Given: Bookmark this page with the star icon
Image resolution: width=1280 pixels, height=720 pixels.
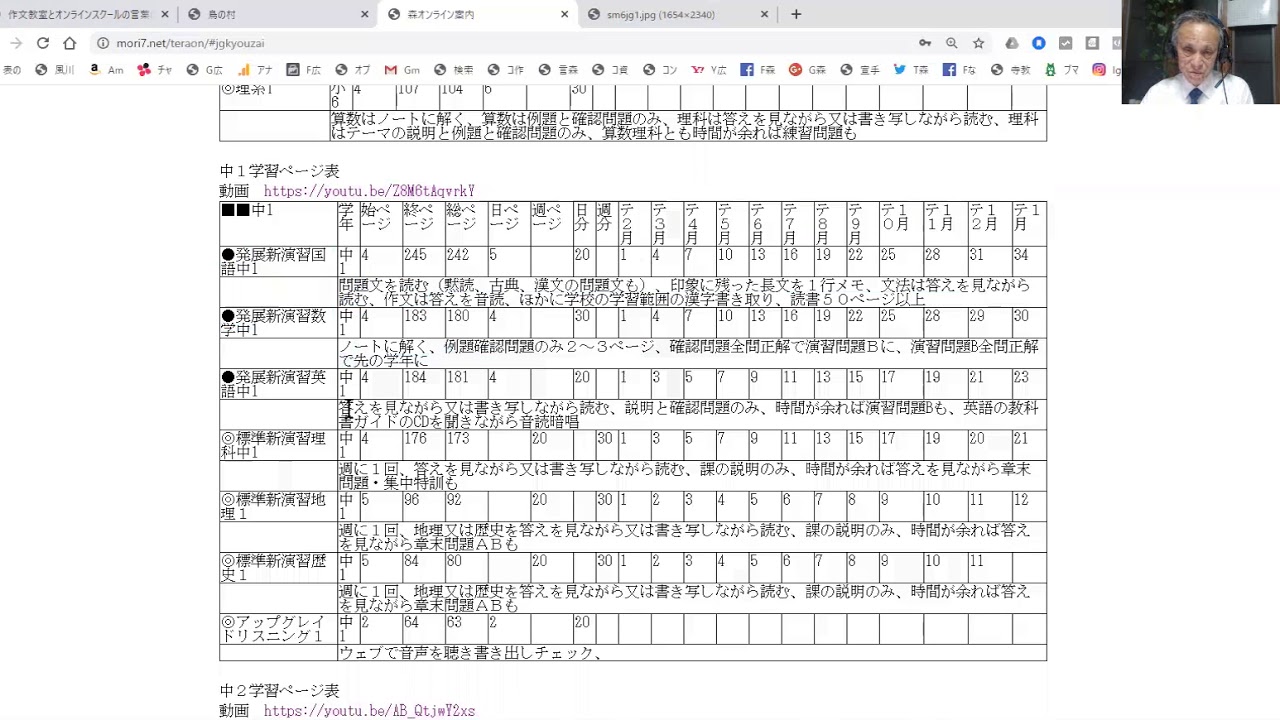Looking at the screenshot, I should (x=979, y=43).
